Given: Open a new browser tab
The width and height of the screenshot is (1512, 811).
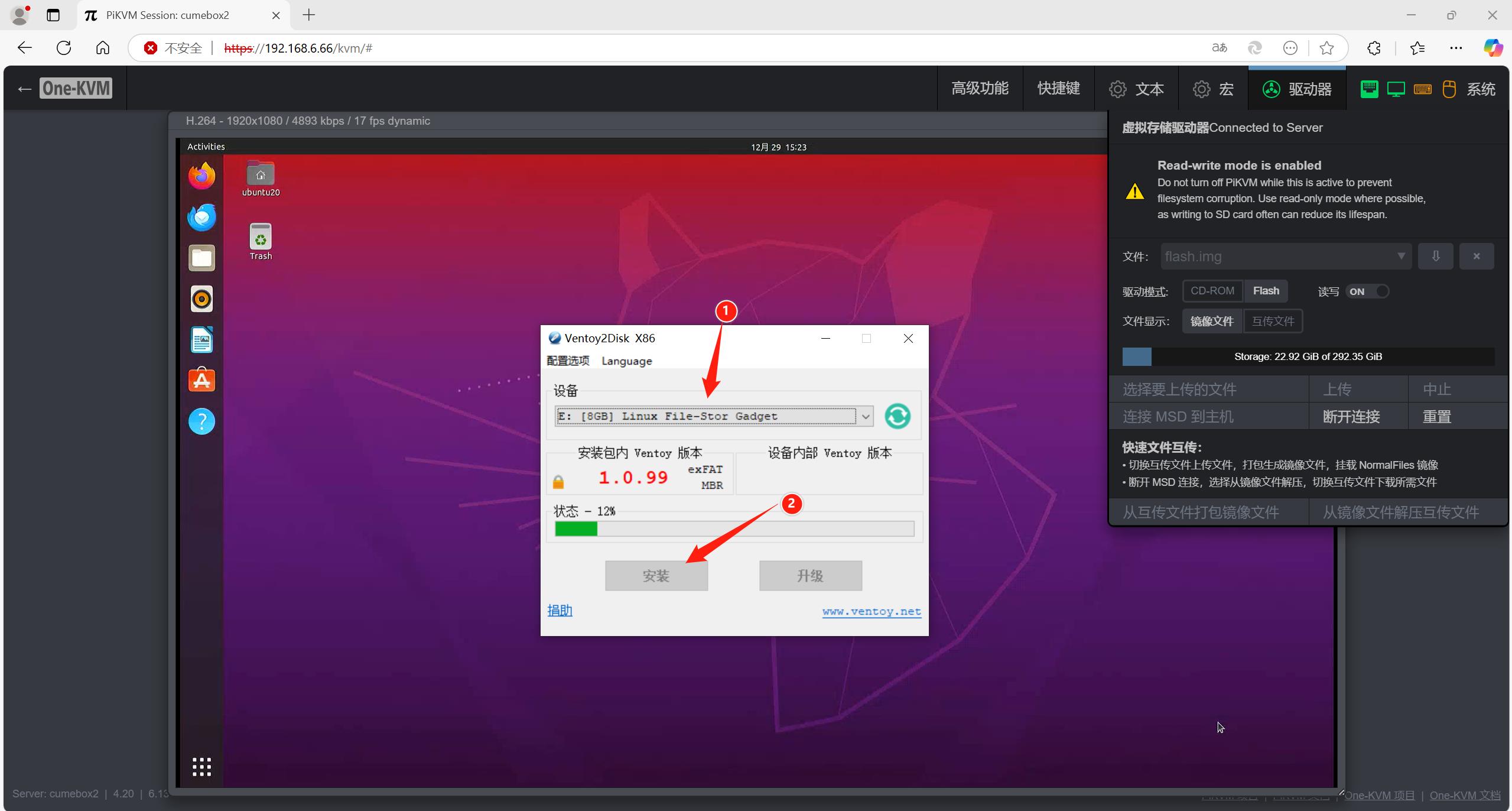Looking at the screenshot, I should pyautogui.click(x=309, y=15).
